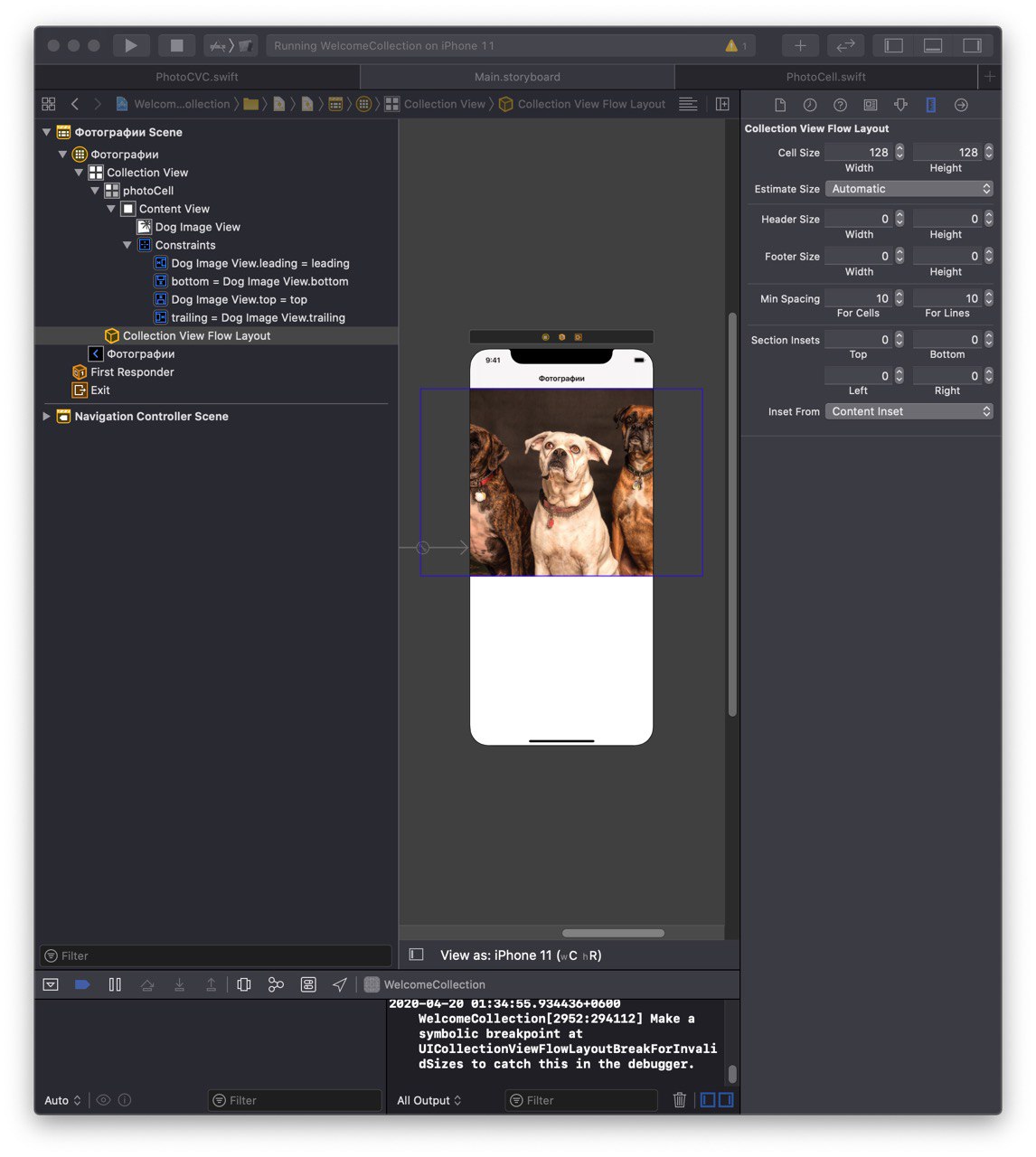Screen dimensions: 1036x1157
Task: Clear console with trash icon
Action: click(680, 1100)
